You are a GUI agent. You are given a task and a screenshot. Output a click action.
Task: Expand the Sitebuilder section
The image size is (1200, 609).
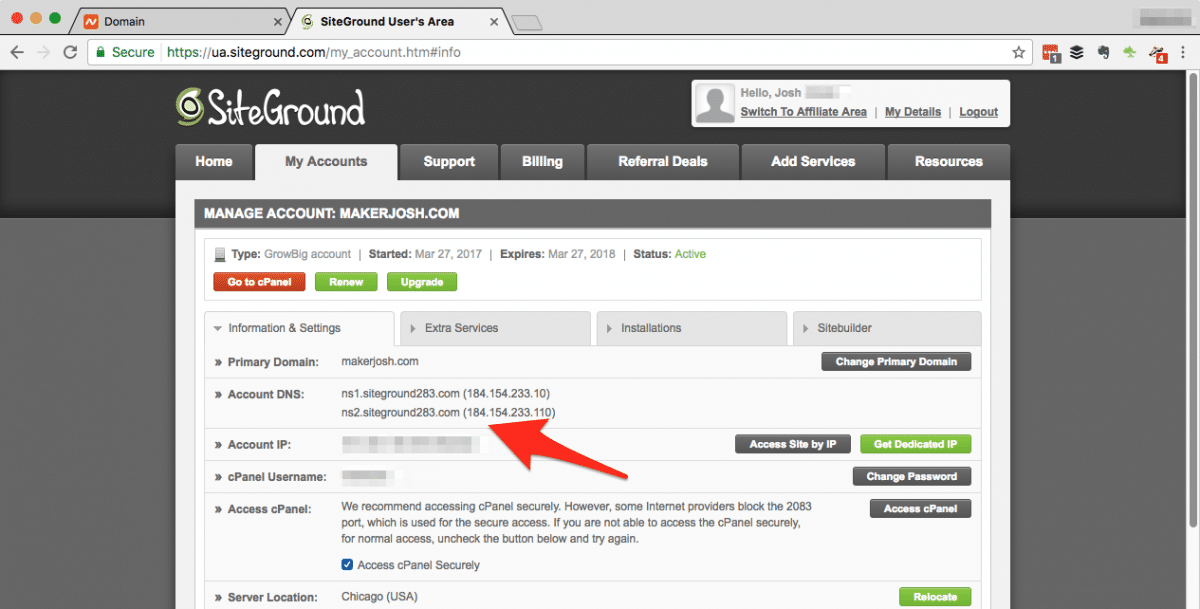pyautogui.click(x=887, y=328)
